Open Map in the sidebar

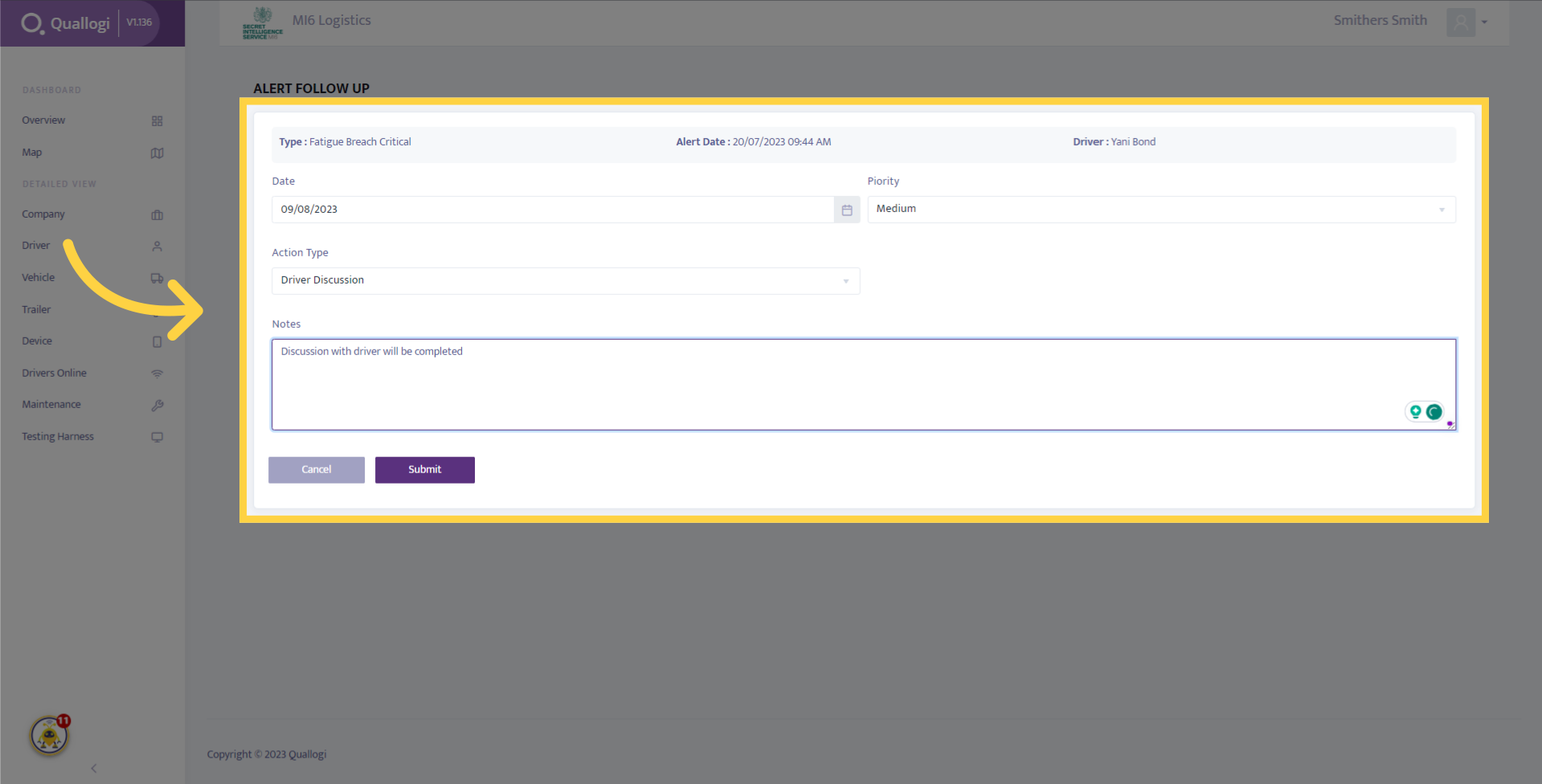click(x=32, y=153)
